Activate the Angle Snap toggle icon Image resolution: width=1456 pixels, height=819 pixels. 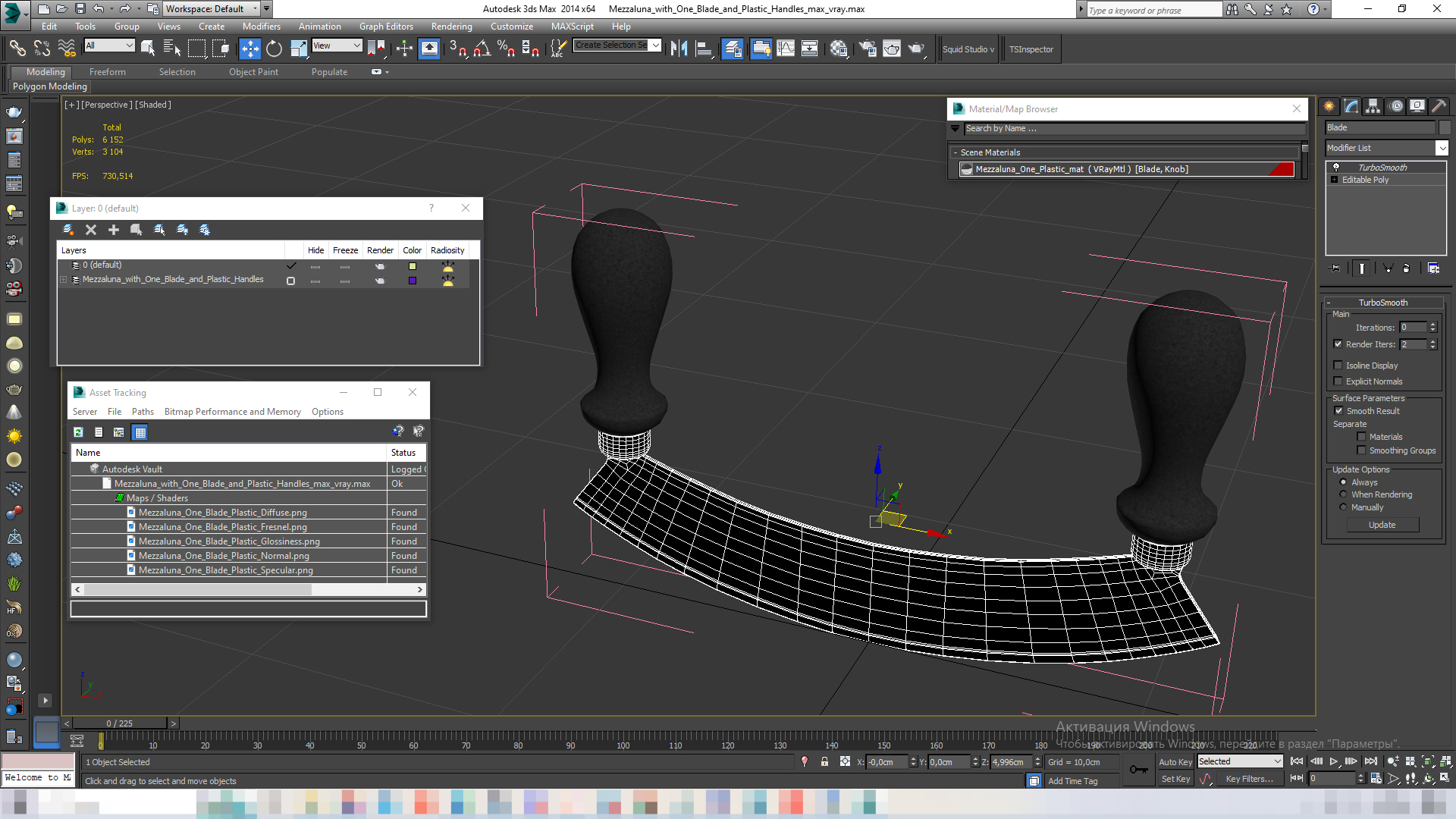pyautogui.click(x=482, y=49)
